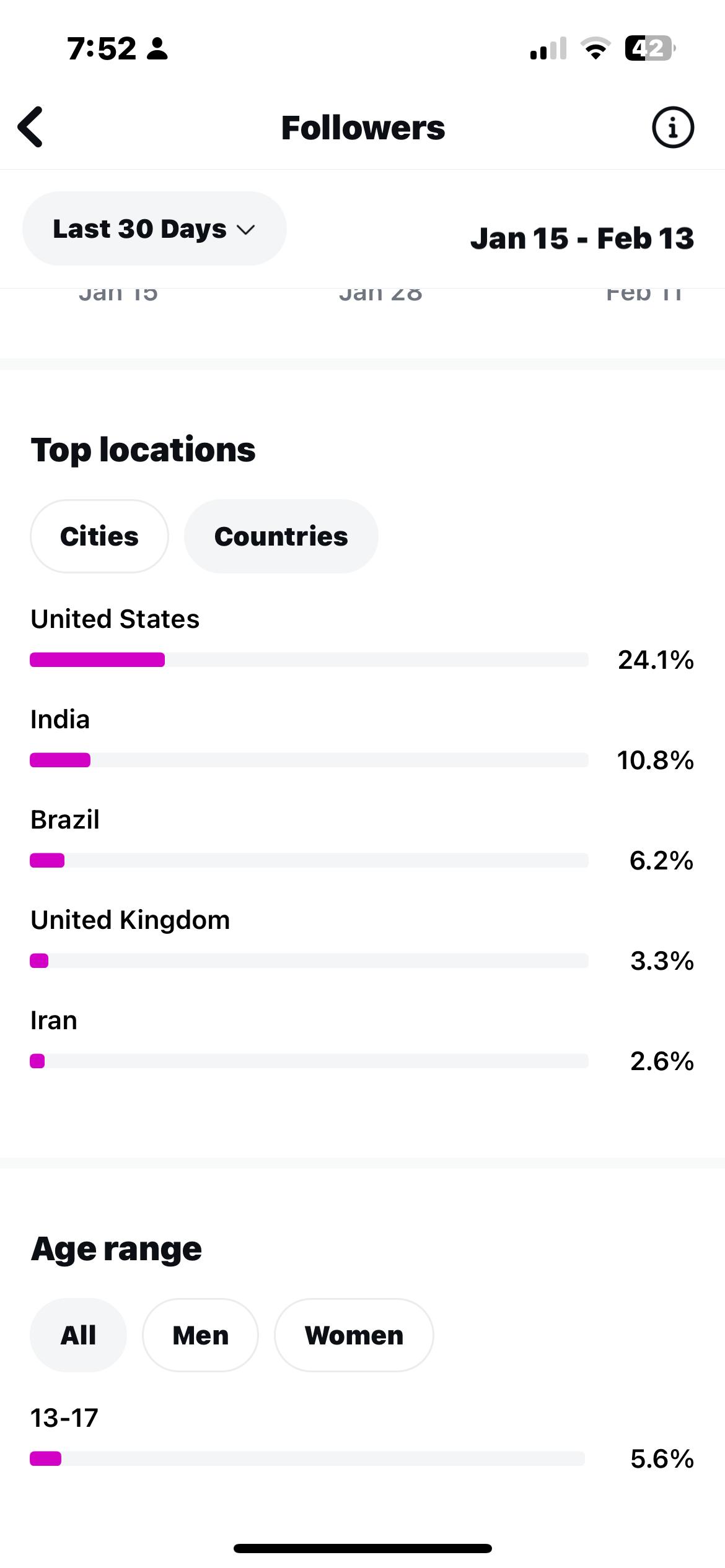This screenshot has width=725, height=1568.
Task: Tap the cellular signal bars icon
Action: (x=548, y=48)
